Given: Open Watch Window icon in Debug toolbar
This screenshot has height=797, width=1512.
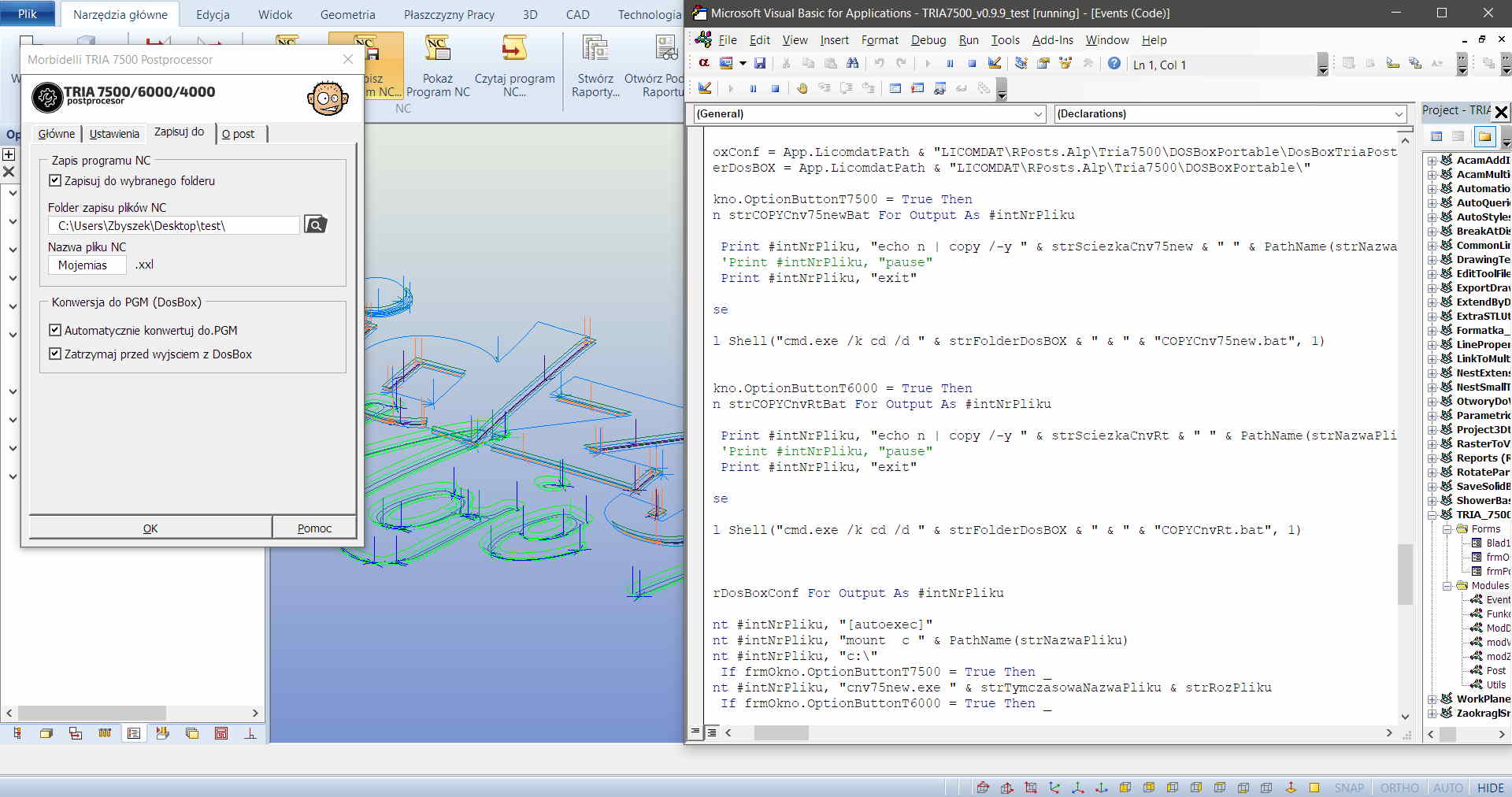Looking at the screenshot, I should [x=939, y=88].
